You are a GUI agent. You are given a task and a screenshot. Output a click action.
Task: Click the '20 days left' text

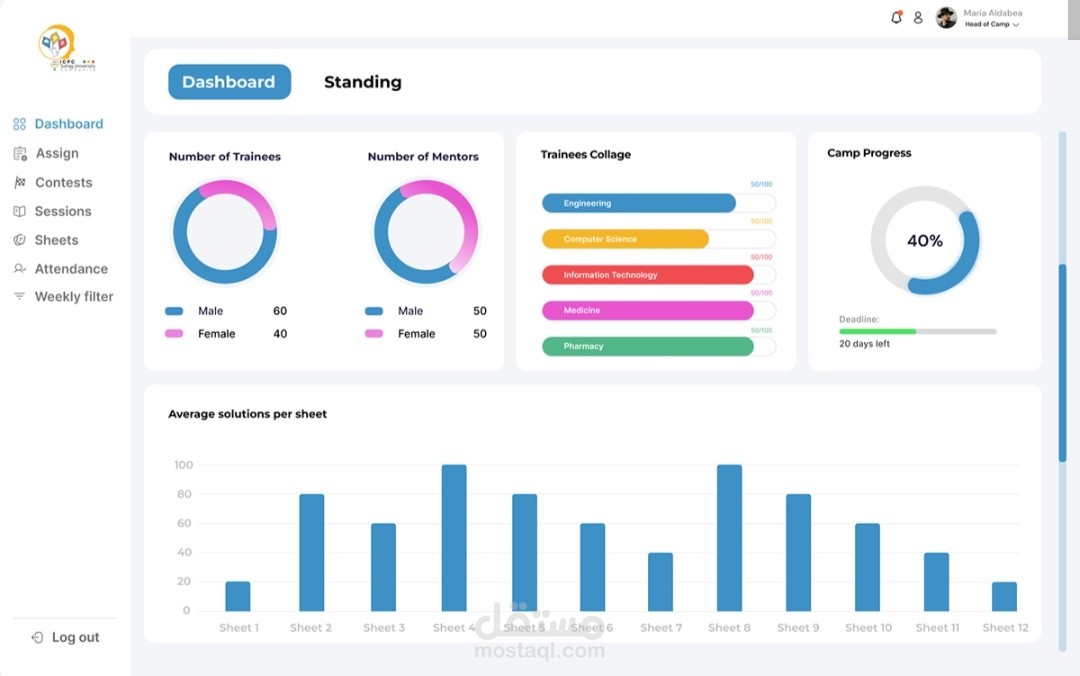(x=864, y=344)
